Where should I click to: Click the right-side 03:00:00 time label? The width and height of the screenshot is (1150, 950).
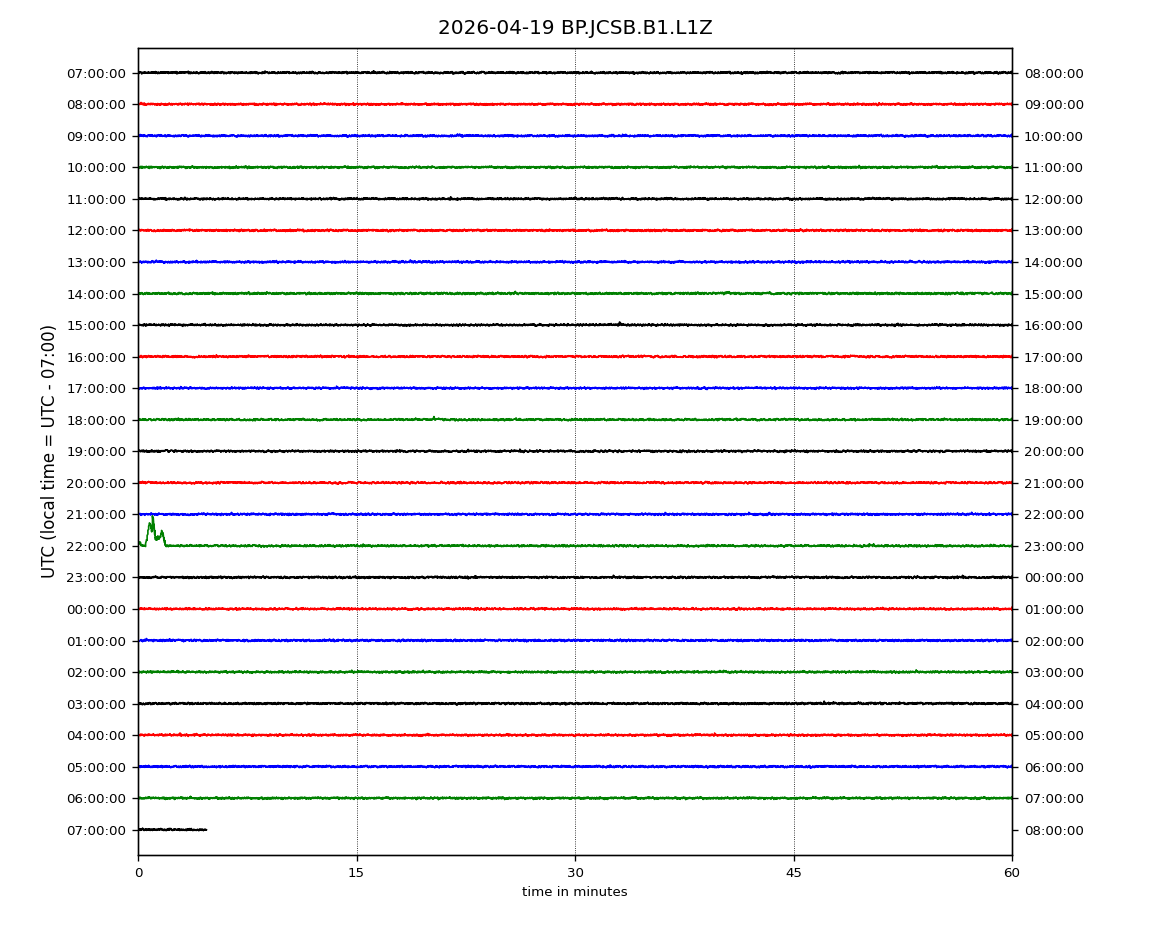click(1053, 672)
